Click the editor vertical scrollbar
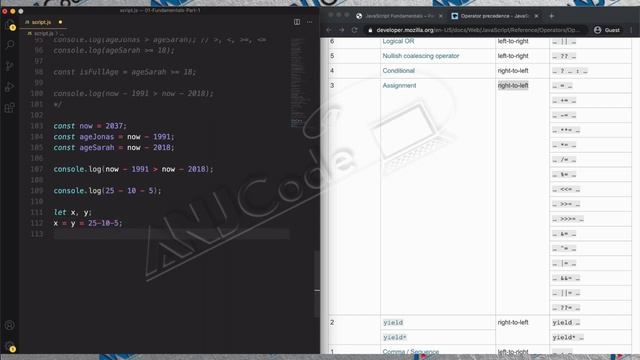The width and height of the screenshot is (640, 360). coord(317,284)
